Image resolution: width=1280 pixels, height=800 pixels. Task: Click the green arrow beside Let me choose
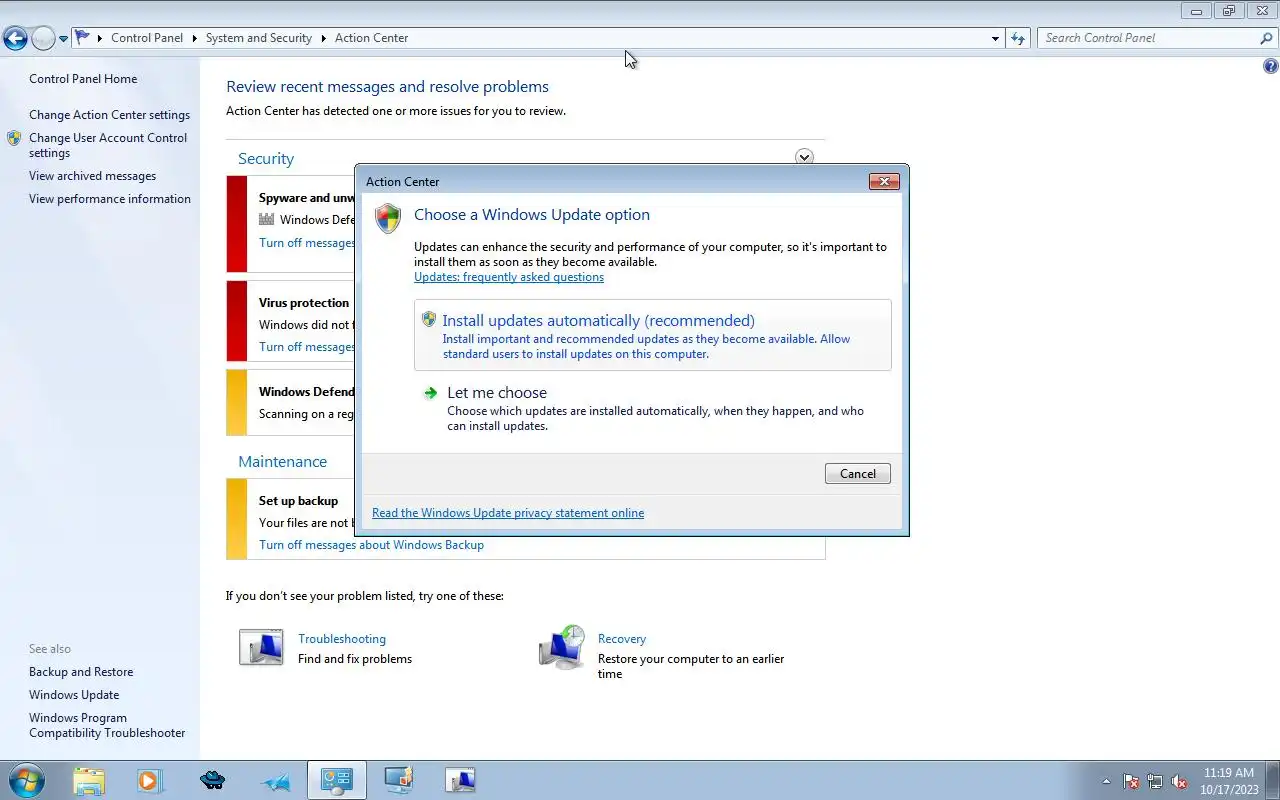point(430,393)
